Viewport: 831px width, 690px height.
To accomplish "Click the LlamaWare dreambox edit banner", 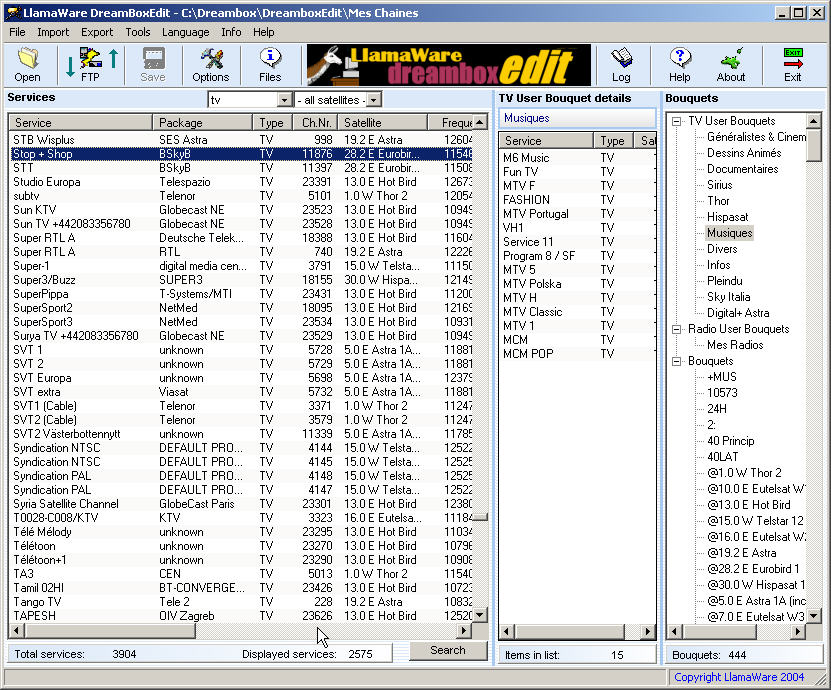I will (448, 65).
